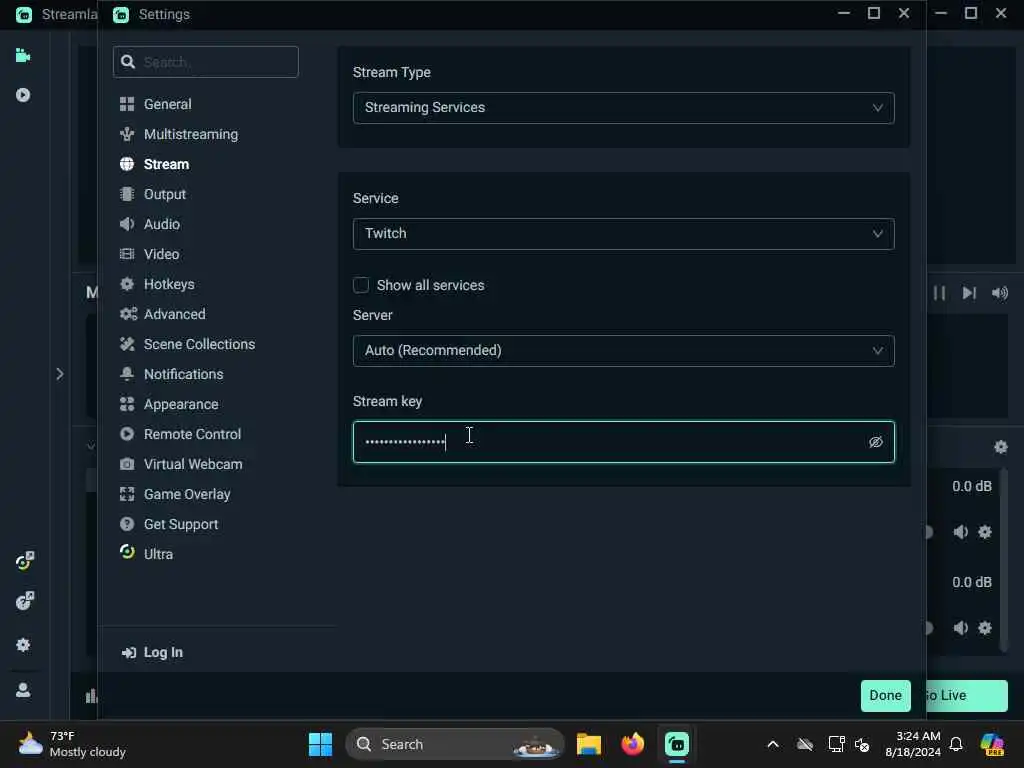
Task: Open Firefox from taskbar
Action: [632, 745]
